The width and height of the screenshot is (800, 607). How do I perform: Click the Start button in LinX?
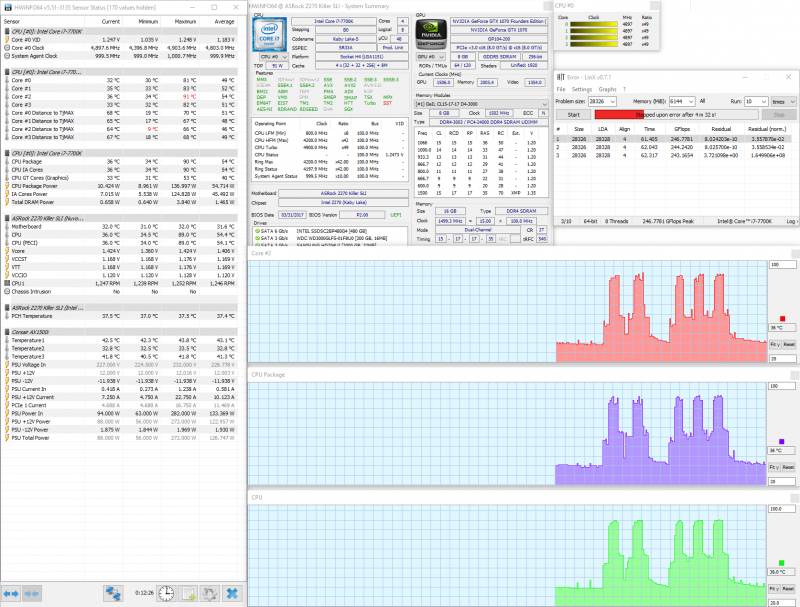coord(573,115)
